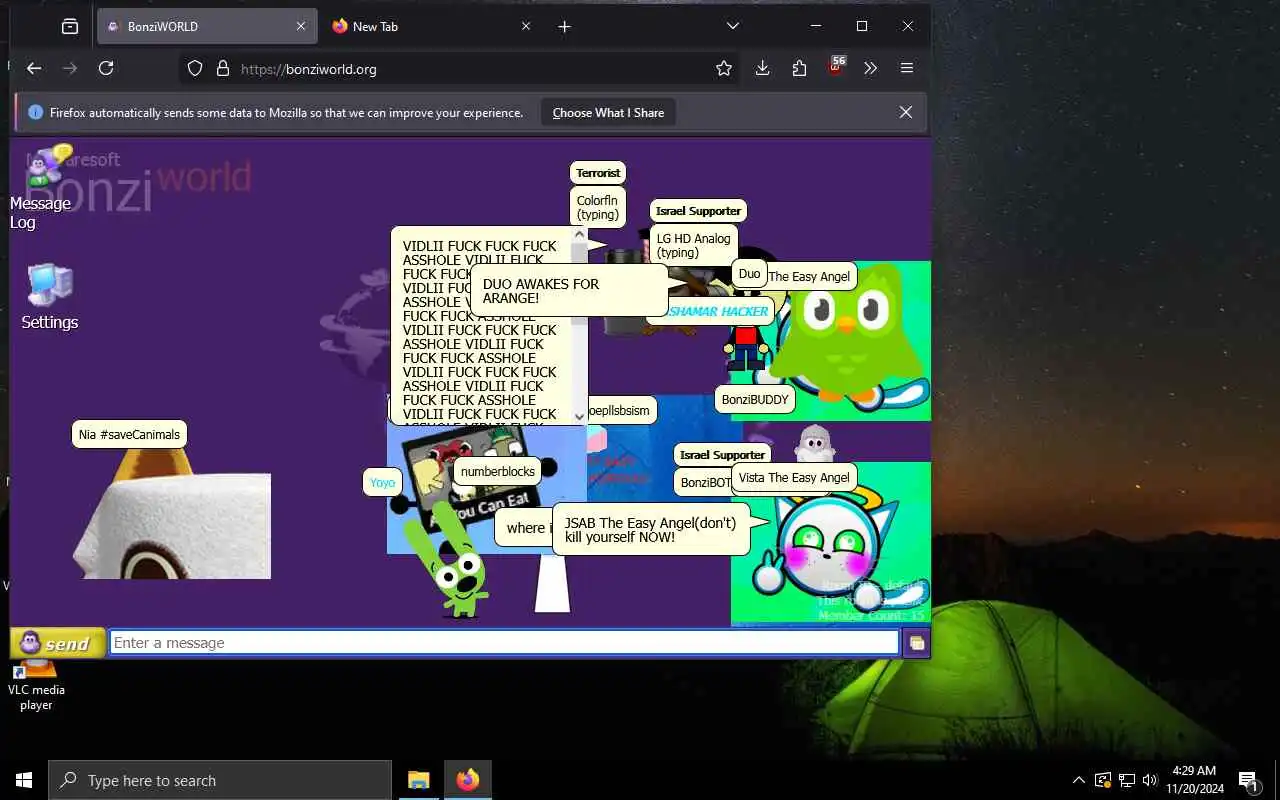Click the Duo name tag
The height and width of the screenshot is (800, 1280).
click(749, 273)
